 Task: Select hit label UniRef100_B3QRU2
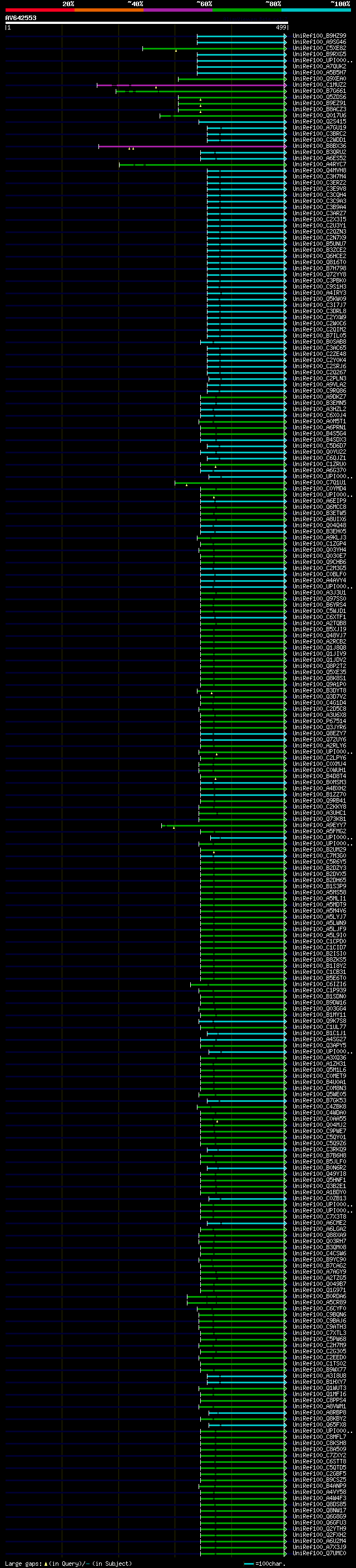(x=319, y=152)
